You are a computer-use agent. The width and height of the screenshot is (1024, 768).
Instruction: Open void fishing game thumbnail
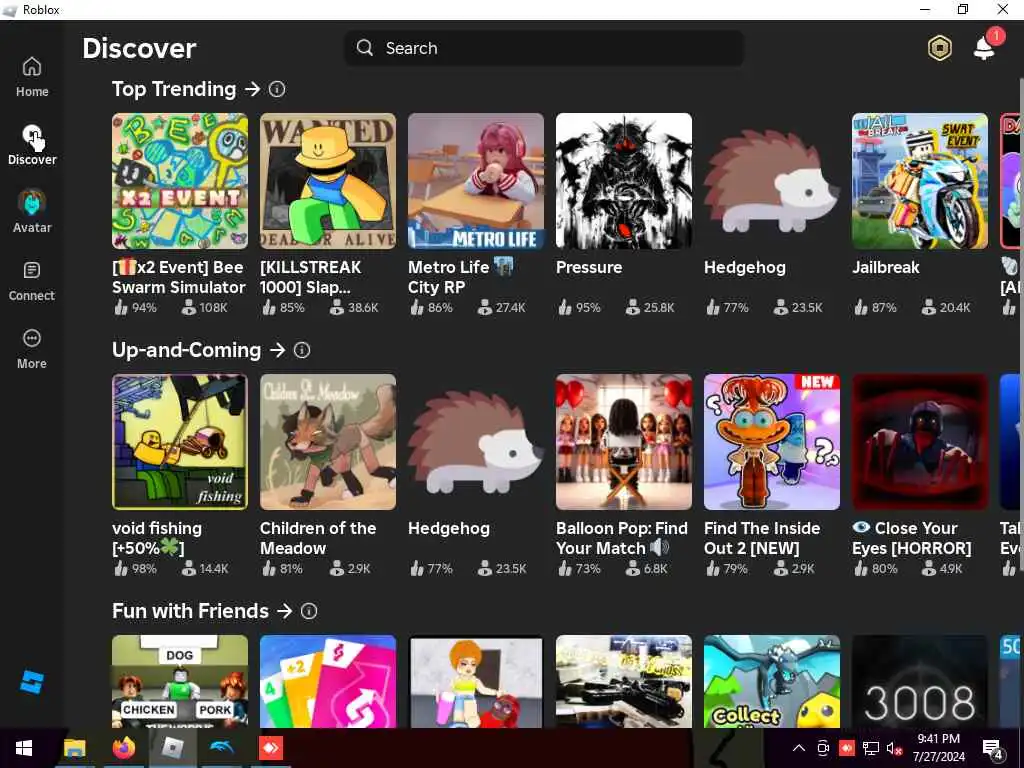click(x=180, y=442)
